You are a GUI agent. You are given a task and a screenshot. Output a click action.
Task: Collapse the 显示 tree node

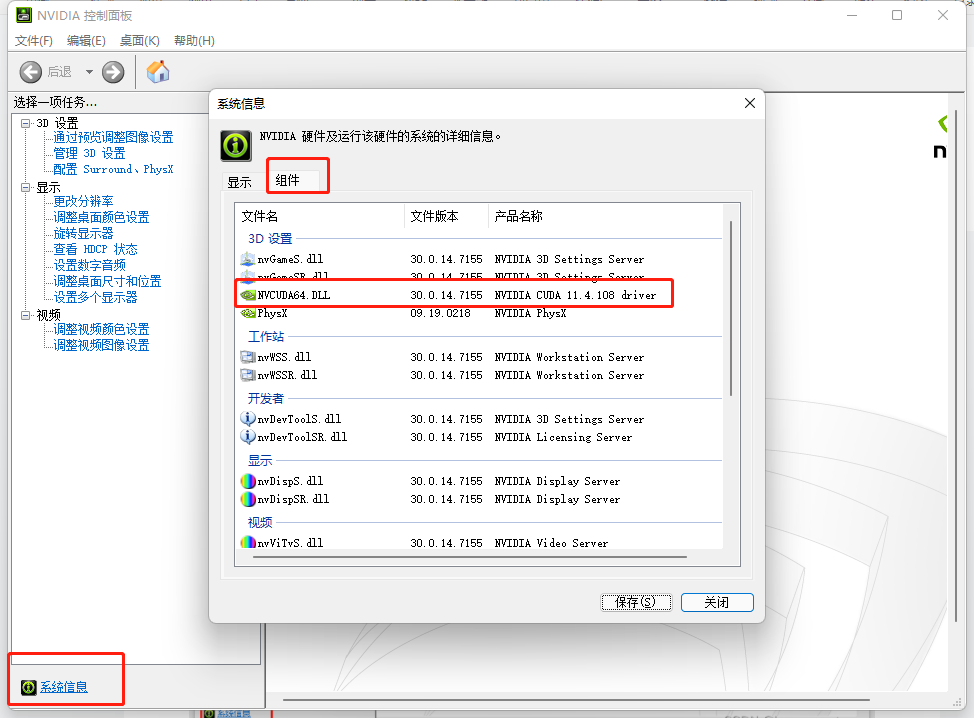[x=25, y=187]
